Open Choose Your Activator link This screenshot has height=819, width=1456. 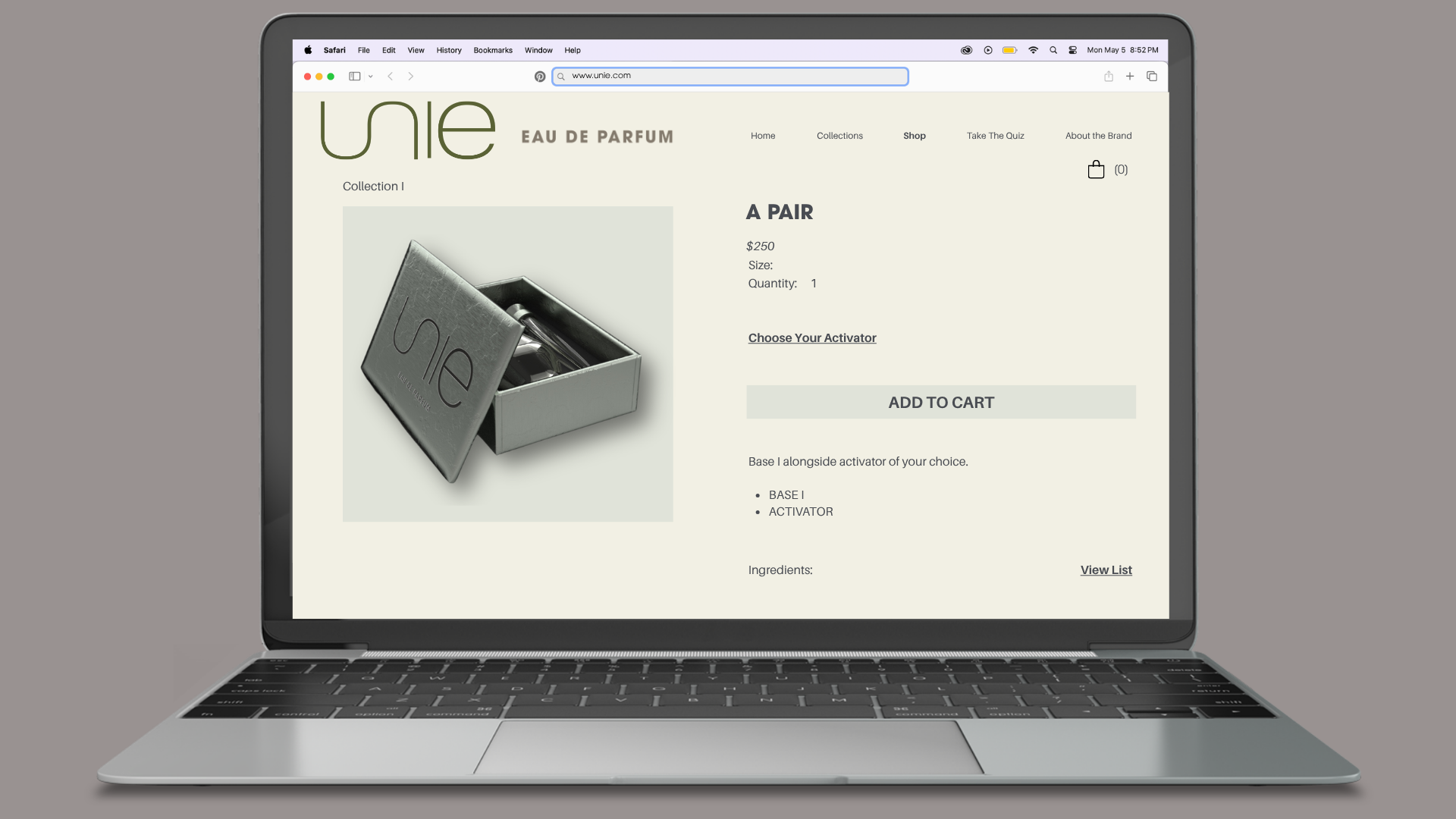812,338
